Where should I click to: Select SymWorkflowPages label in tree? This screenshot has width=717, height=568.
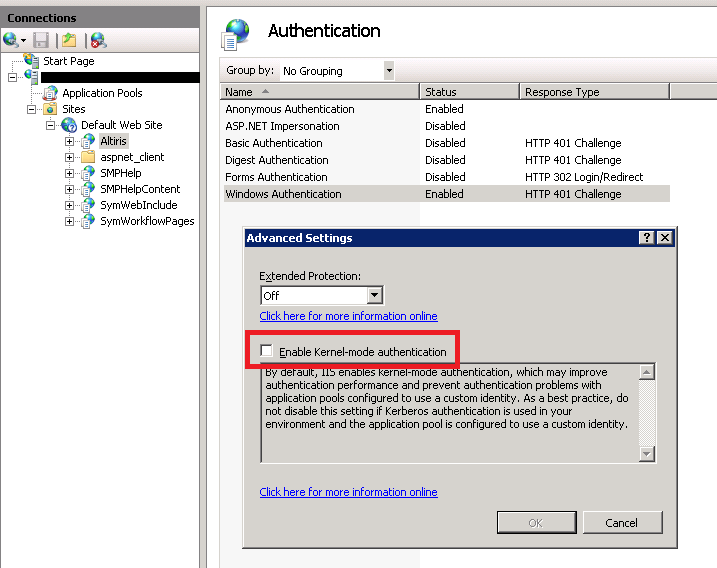coord(147,221)
